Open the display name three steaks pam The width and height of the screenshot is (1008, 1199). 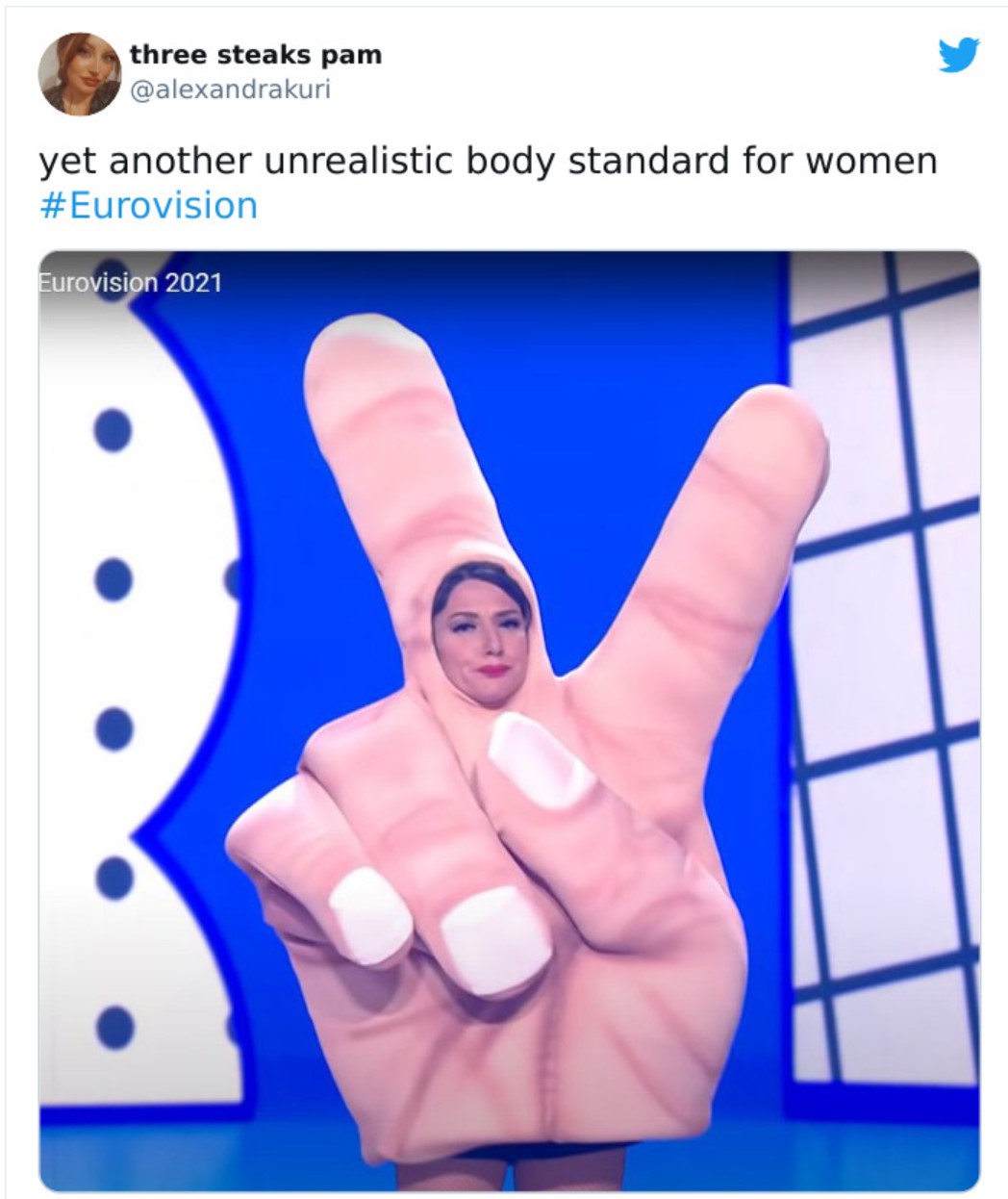[256, 54]
